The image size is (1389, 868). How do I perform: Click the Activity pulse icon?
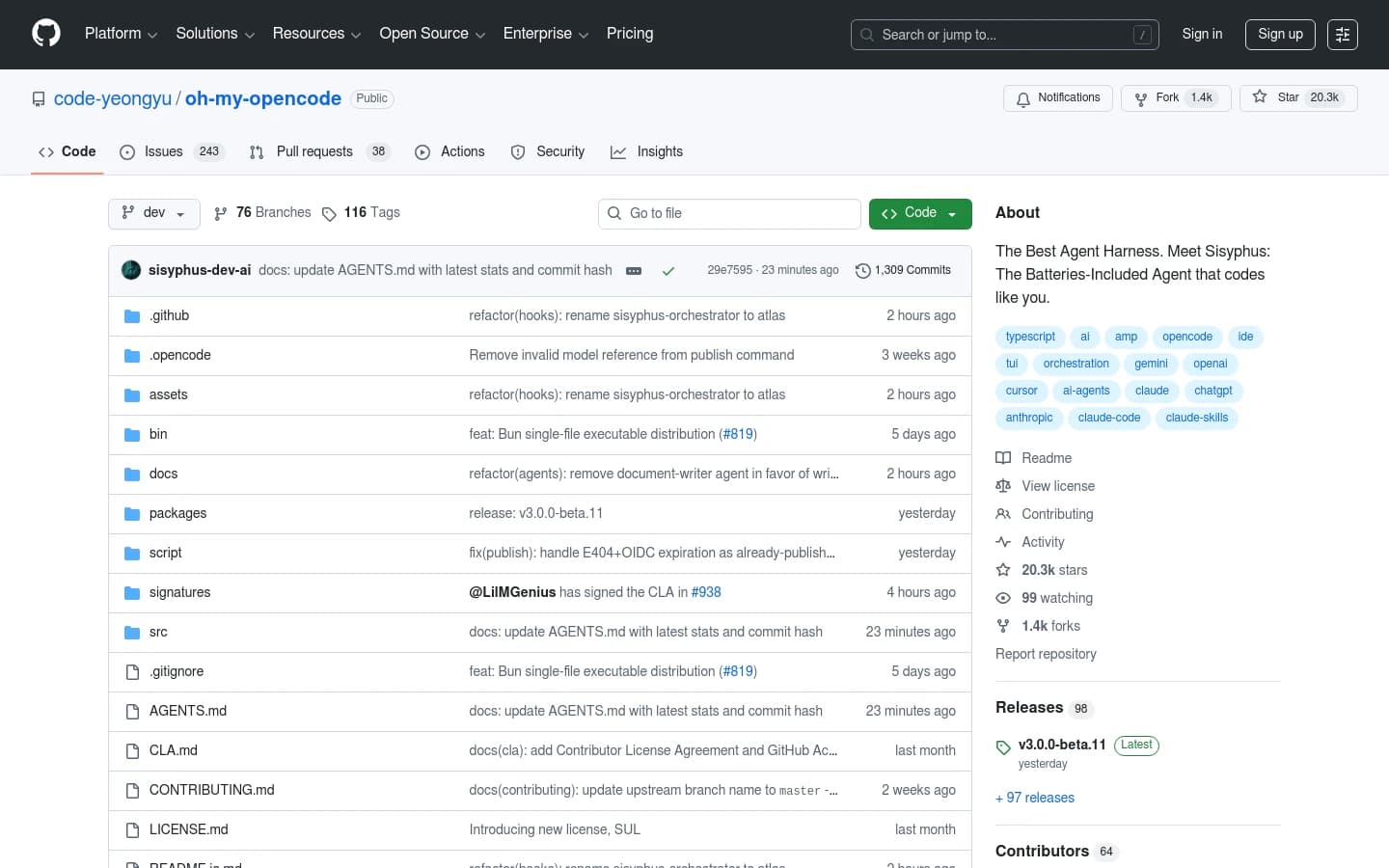click(1003, 542)
